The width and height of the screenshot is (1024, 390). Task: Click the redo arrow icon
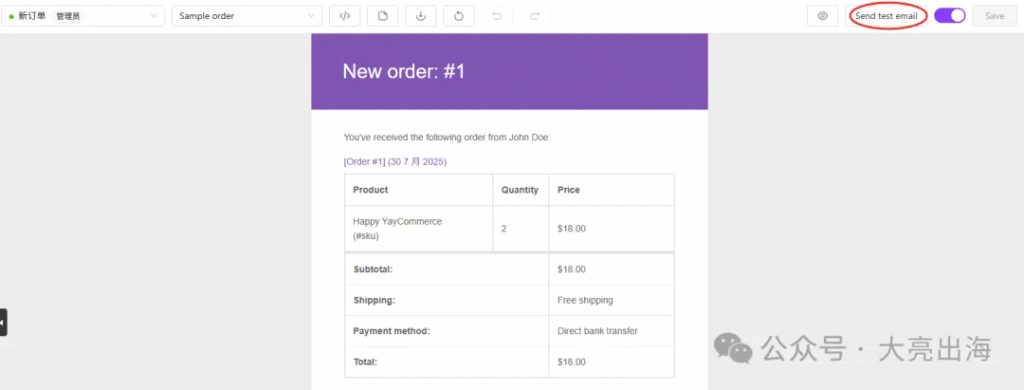tap(535, 16)
